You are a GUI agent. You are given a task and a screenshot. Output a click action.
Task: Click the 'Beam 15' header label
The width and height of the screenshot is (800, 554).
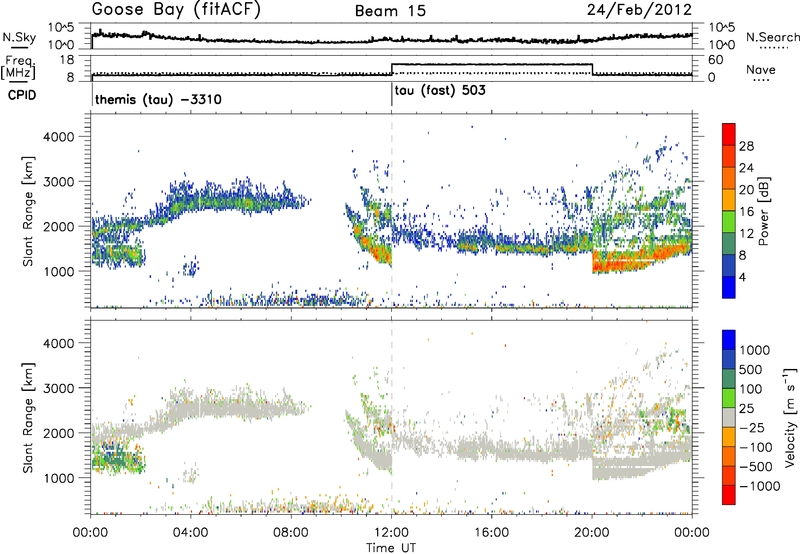click(x=390, y=11)
